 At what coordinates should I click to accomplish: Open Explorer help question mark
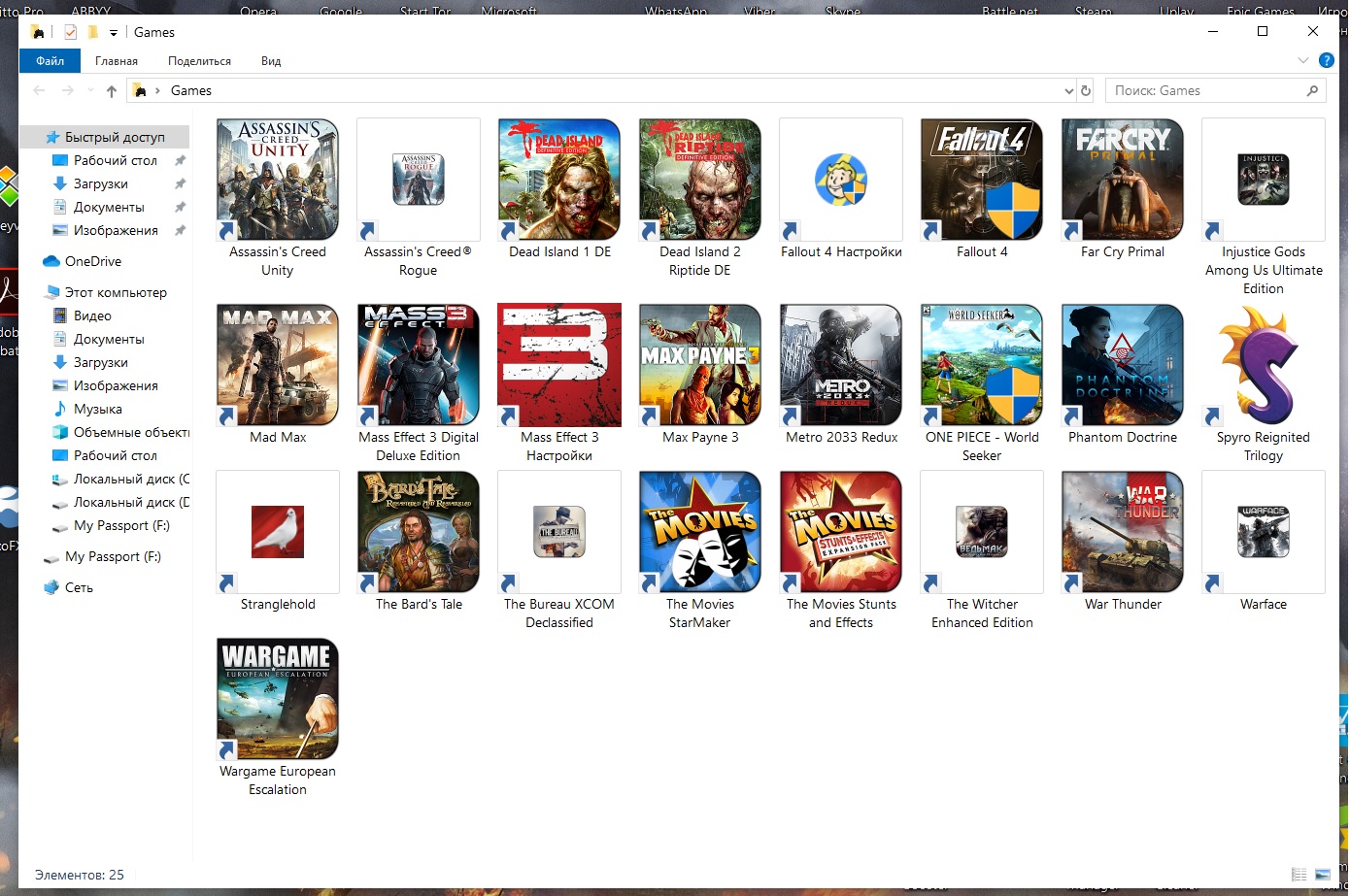pos(1327,60)
